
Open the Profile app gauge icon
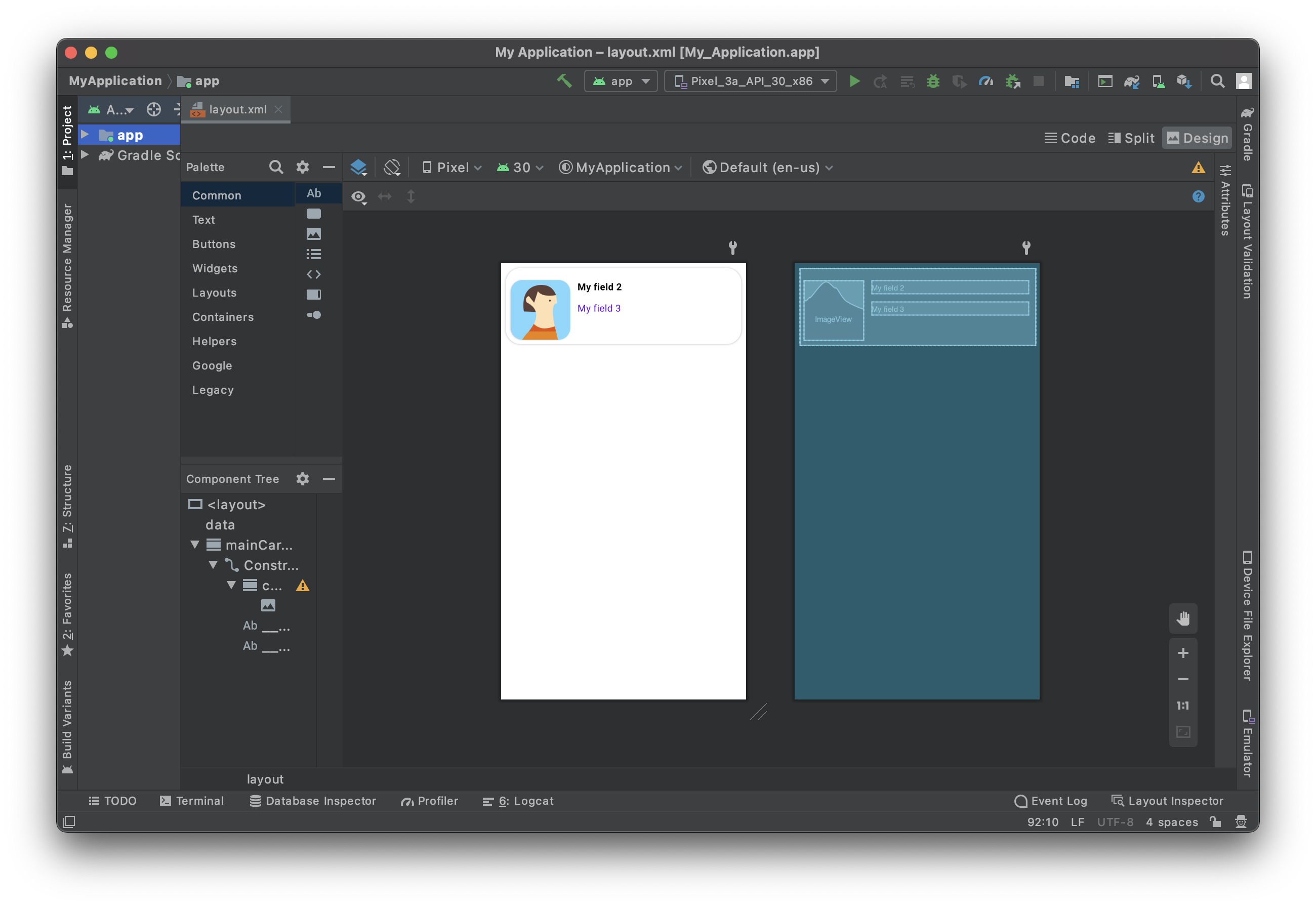coord(986,81)
